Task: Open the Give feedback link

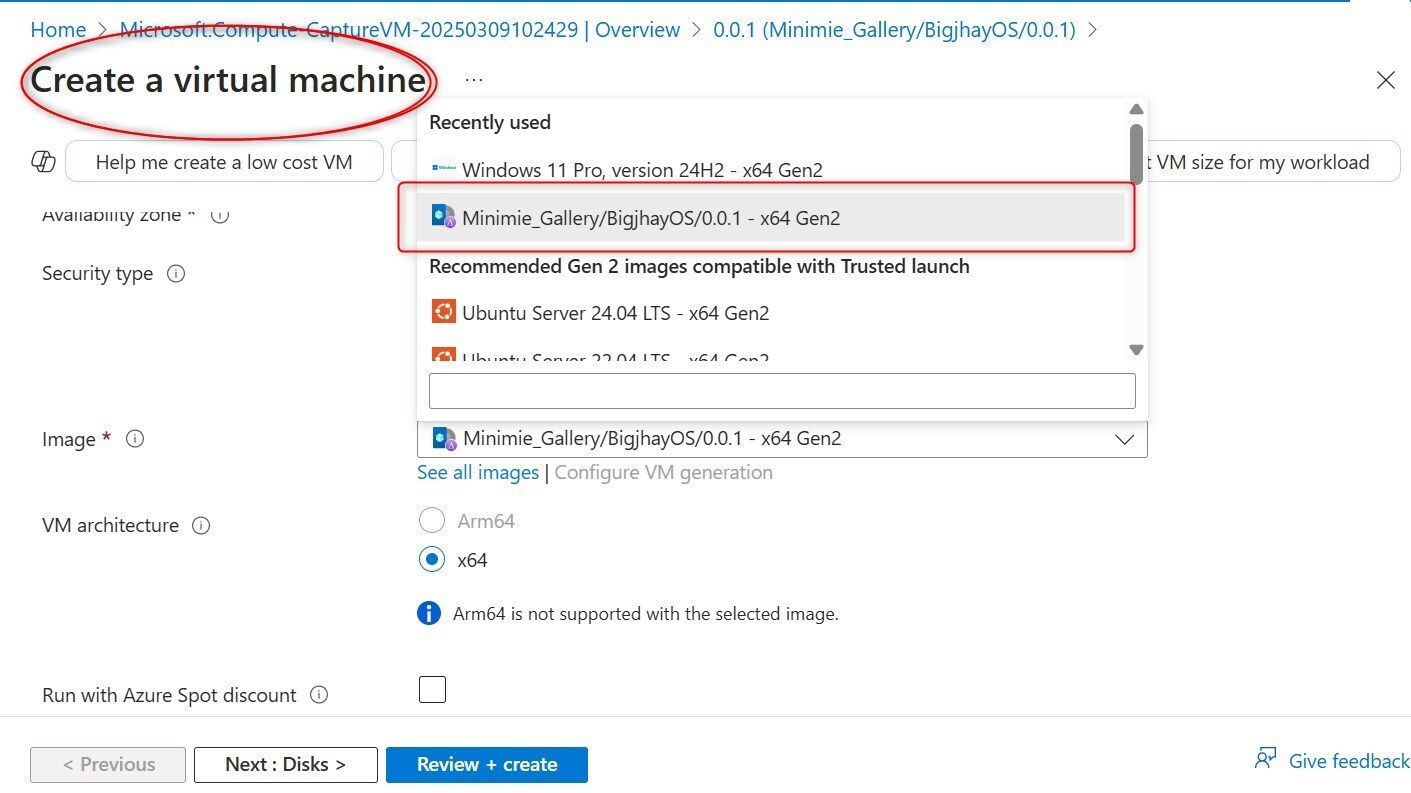Action: 1349,761
